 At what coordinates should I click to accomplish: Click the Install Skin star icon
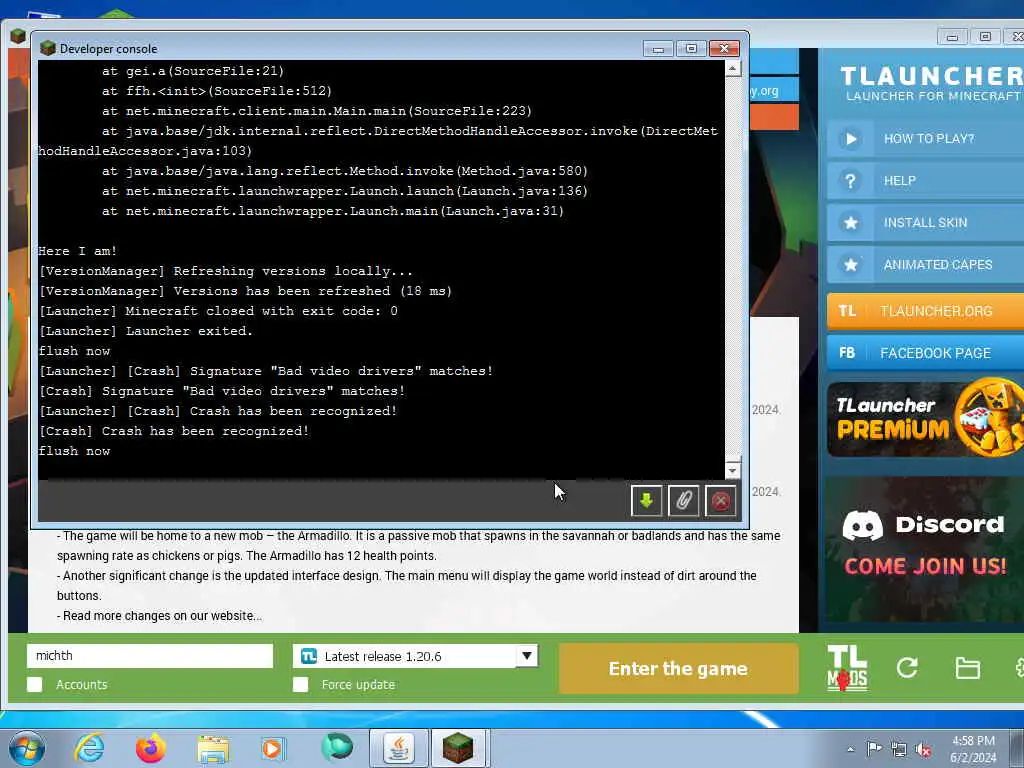coord(850,223)
